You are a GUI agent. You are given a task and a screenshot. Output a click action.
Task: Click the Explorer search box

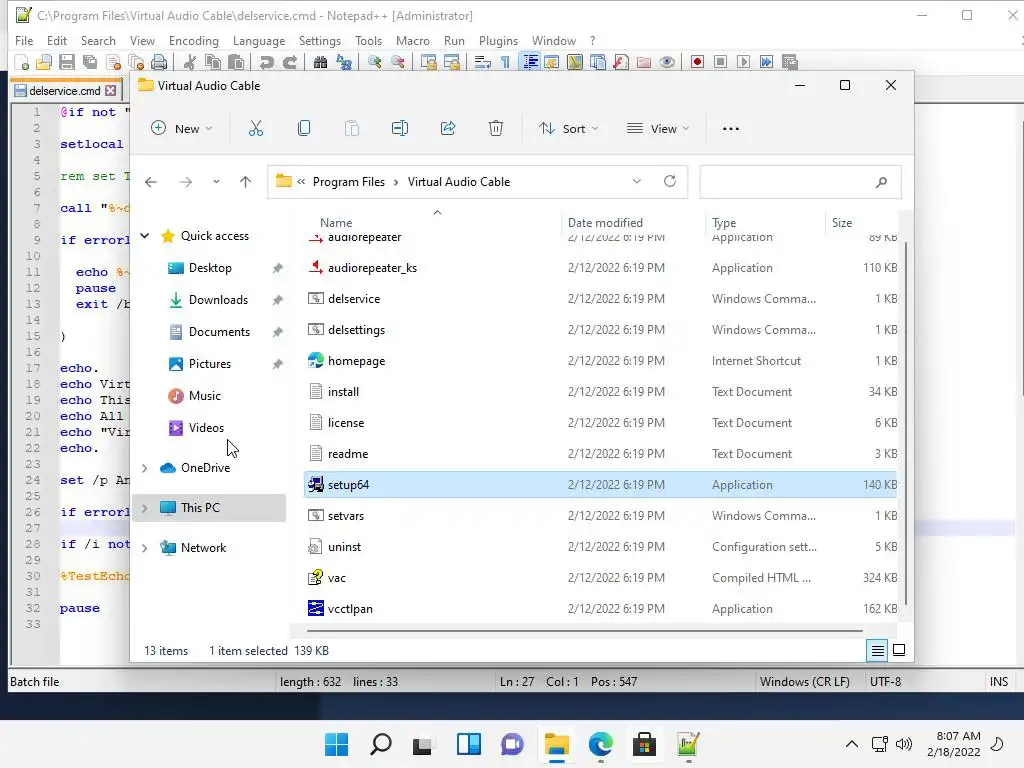click(801, 182)
